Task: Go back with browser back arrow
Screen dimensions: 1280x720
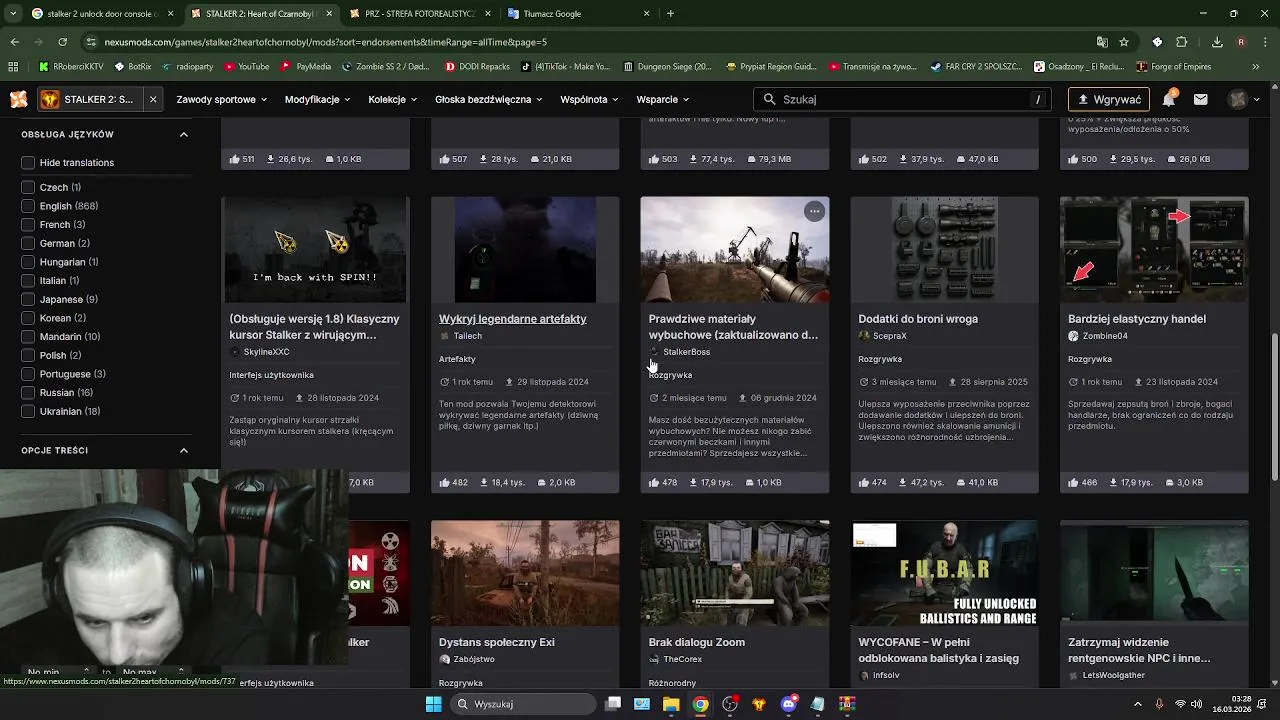Action: pos(14,42)
